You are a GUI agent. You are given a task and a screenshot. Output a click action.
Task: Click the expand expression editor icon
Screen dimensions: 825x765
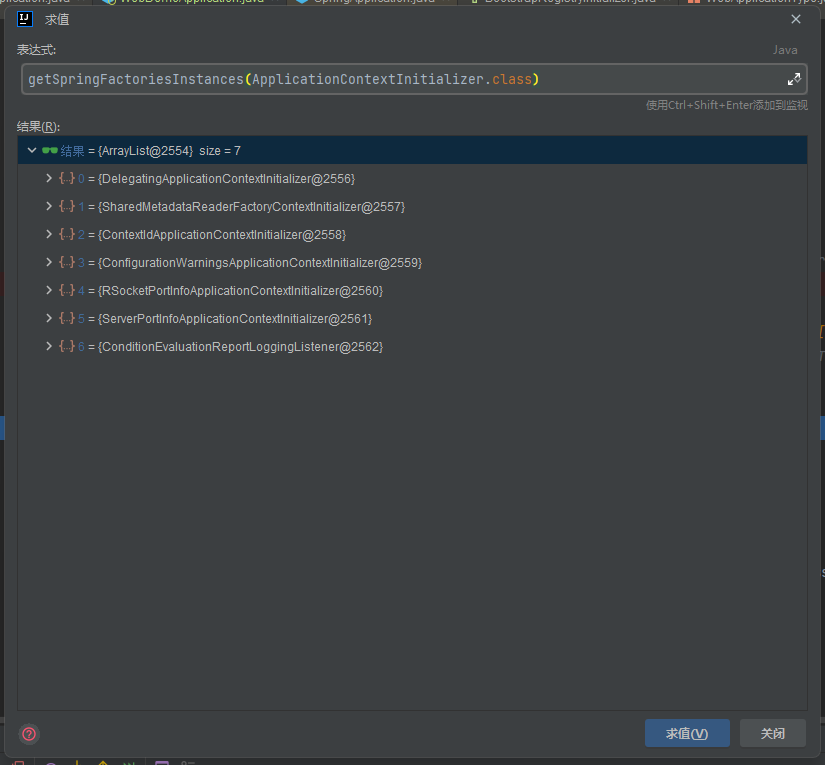point(794,79)
